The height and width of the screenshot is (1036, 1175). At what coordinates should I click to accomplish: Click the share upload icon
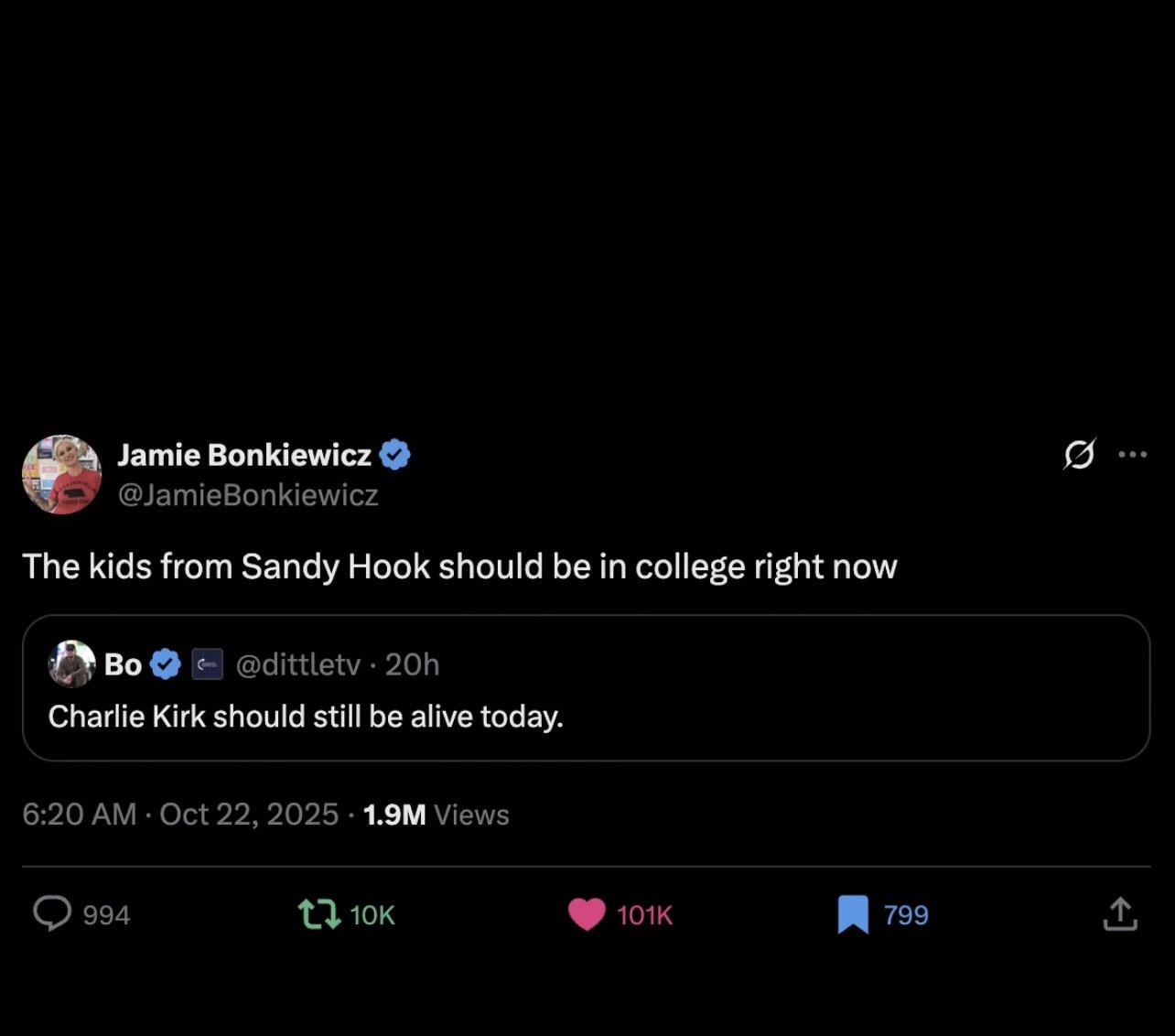1120,913
